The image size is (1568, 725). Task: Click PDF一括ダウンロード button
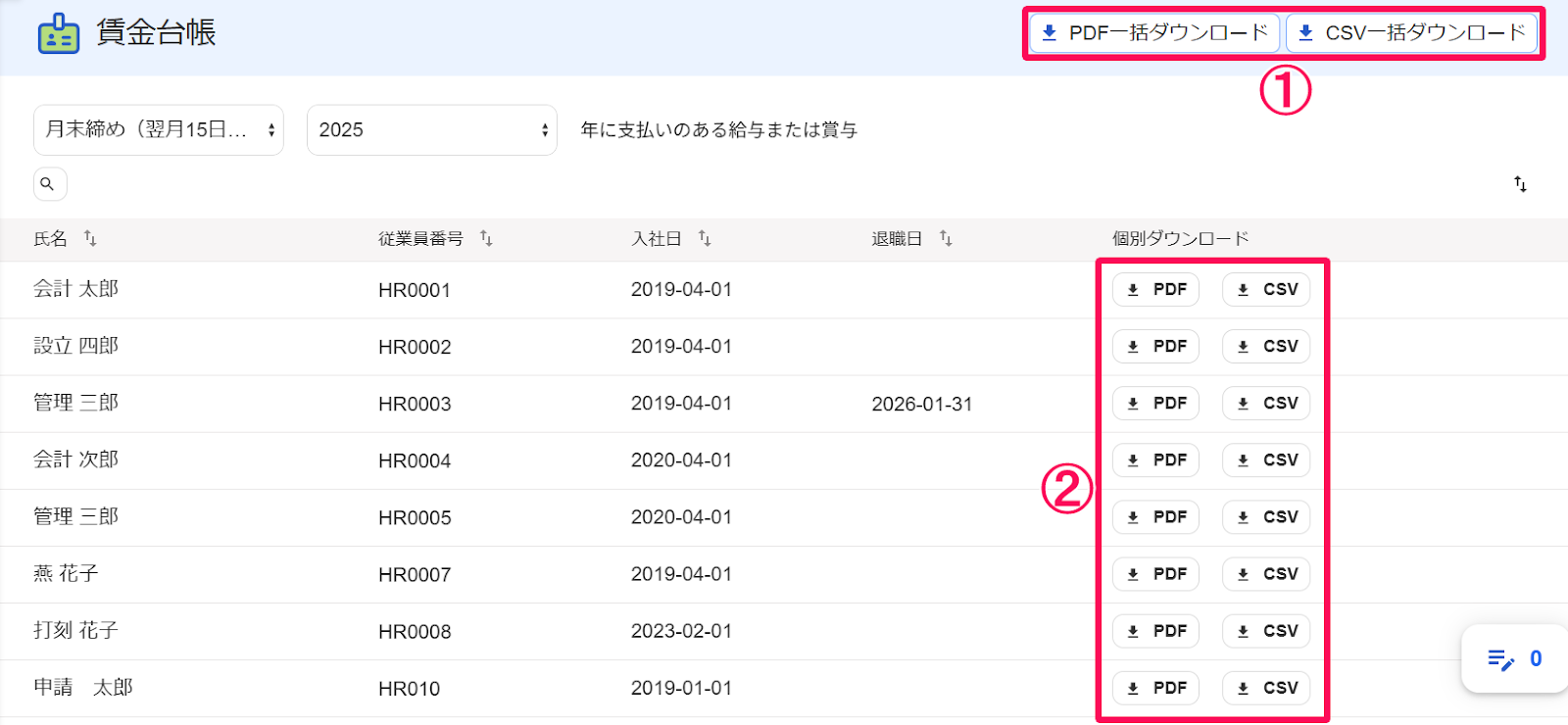[1154, 33]
